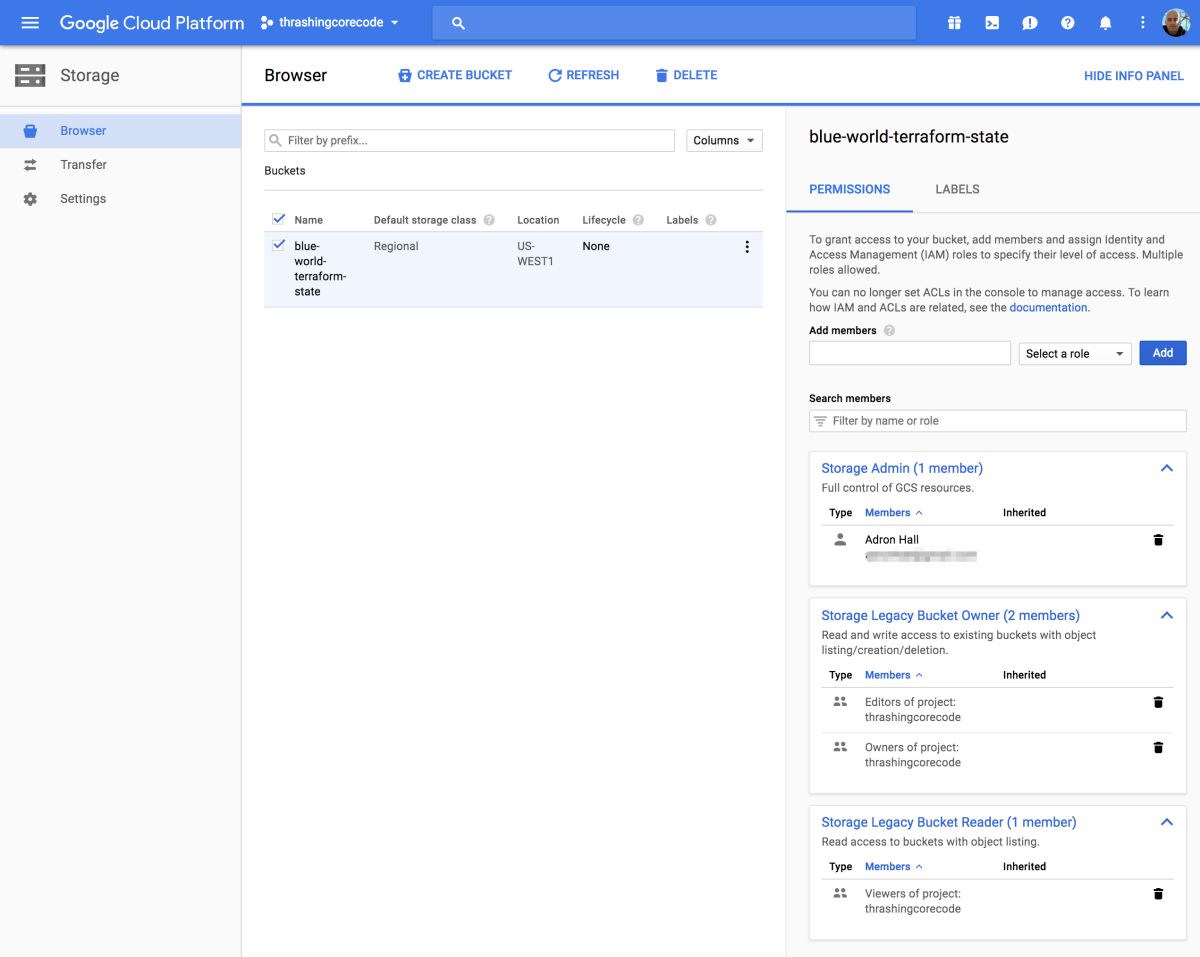Click help icon beside Lifecycle column
Screen dimensions: 1200x957
[x=638, y=220]
